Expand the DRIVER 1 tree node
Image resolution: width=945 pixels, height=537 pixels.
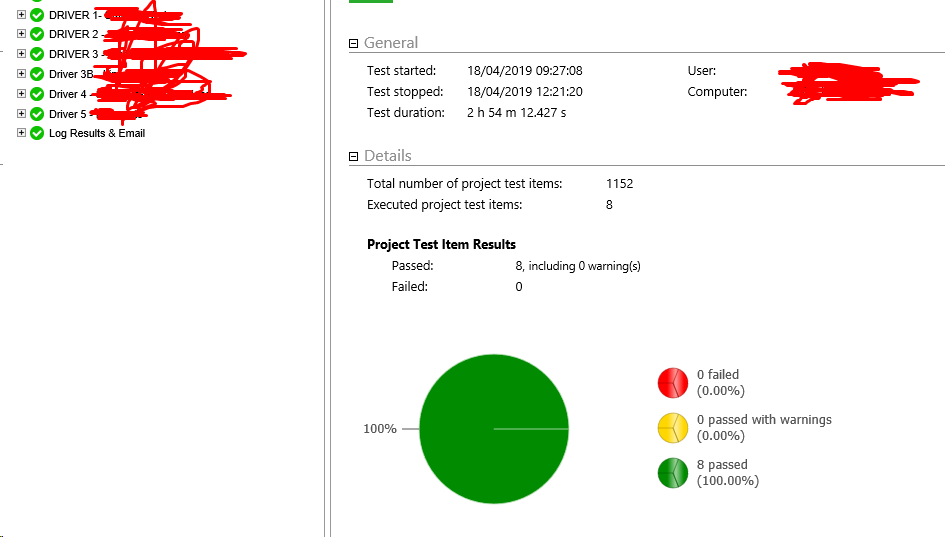22,15
